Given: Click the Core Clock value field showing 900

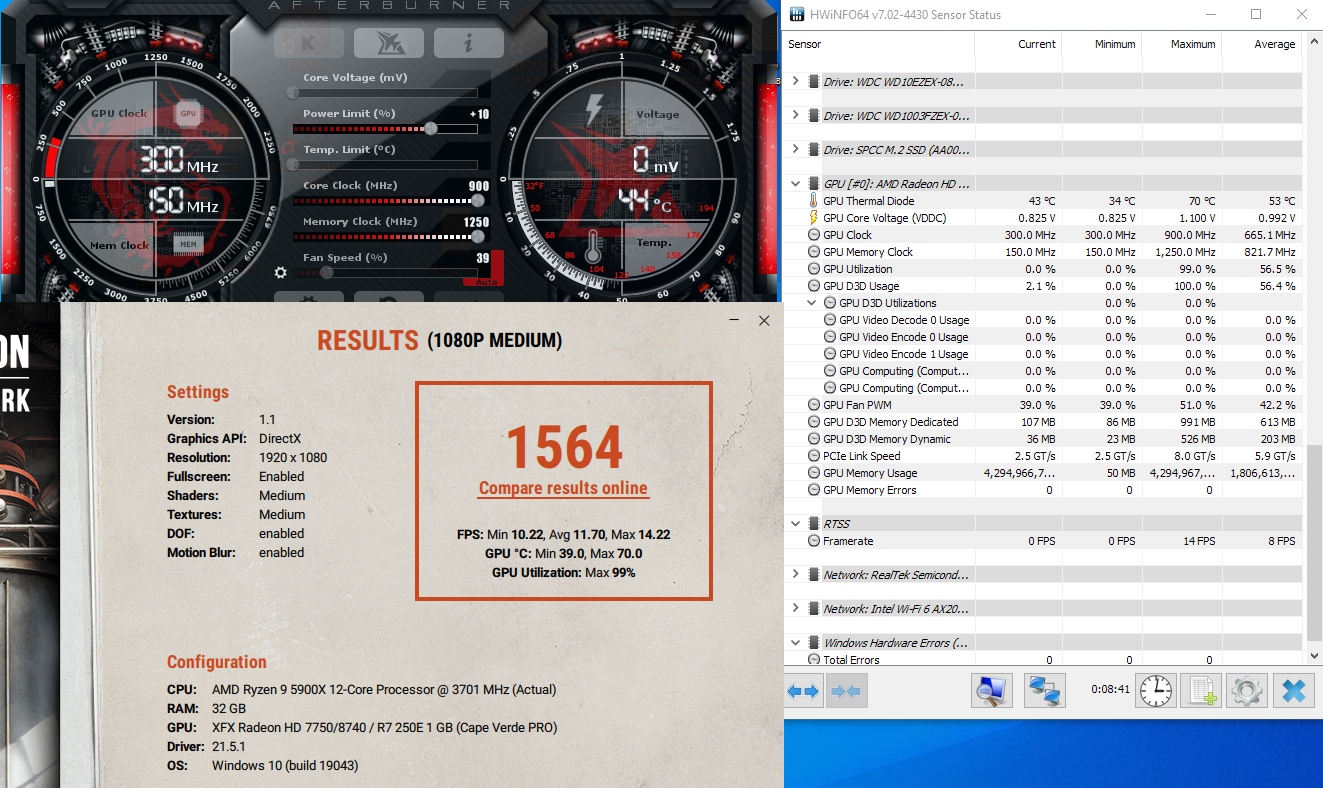Looking at the screenshot, I should click(479, 186).
